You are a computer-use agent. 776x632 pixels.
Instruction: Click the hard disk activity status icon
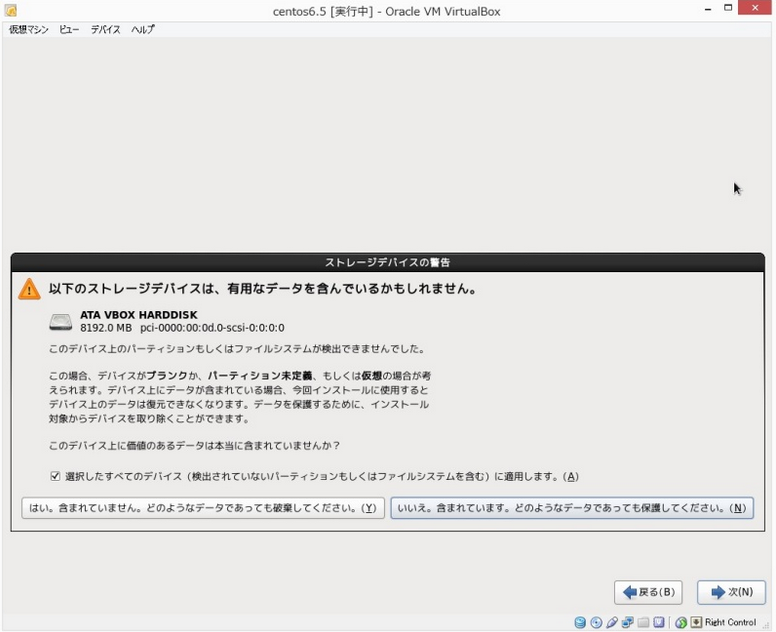coord(580,622)
